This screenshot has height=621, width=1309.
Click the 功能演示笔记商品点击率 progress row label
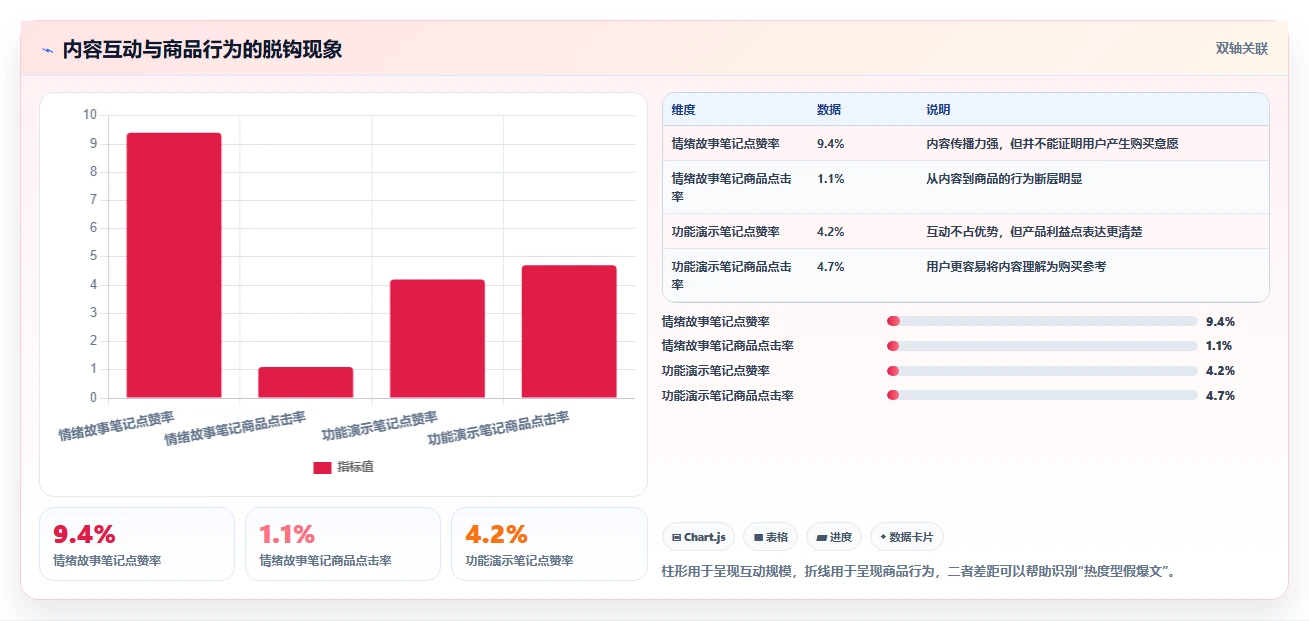(x=728, y=395)
